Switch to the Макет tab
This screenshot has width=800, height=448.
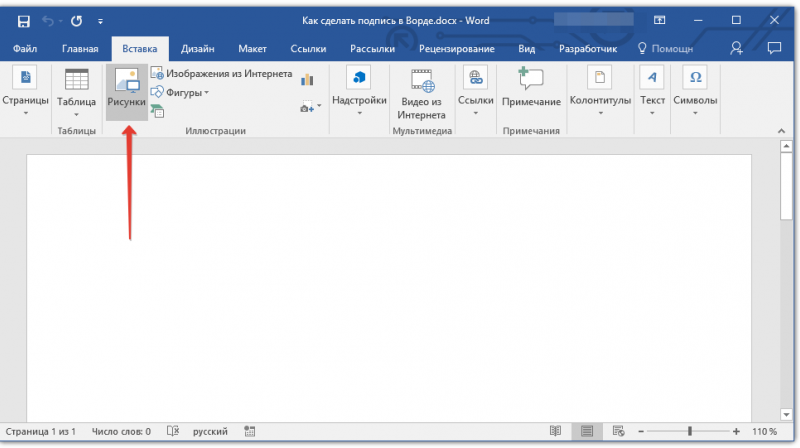point(252,48)
